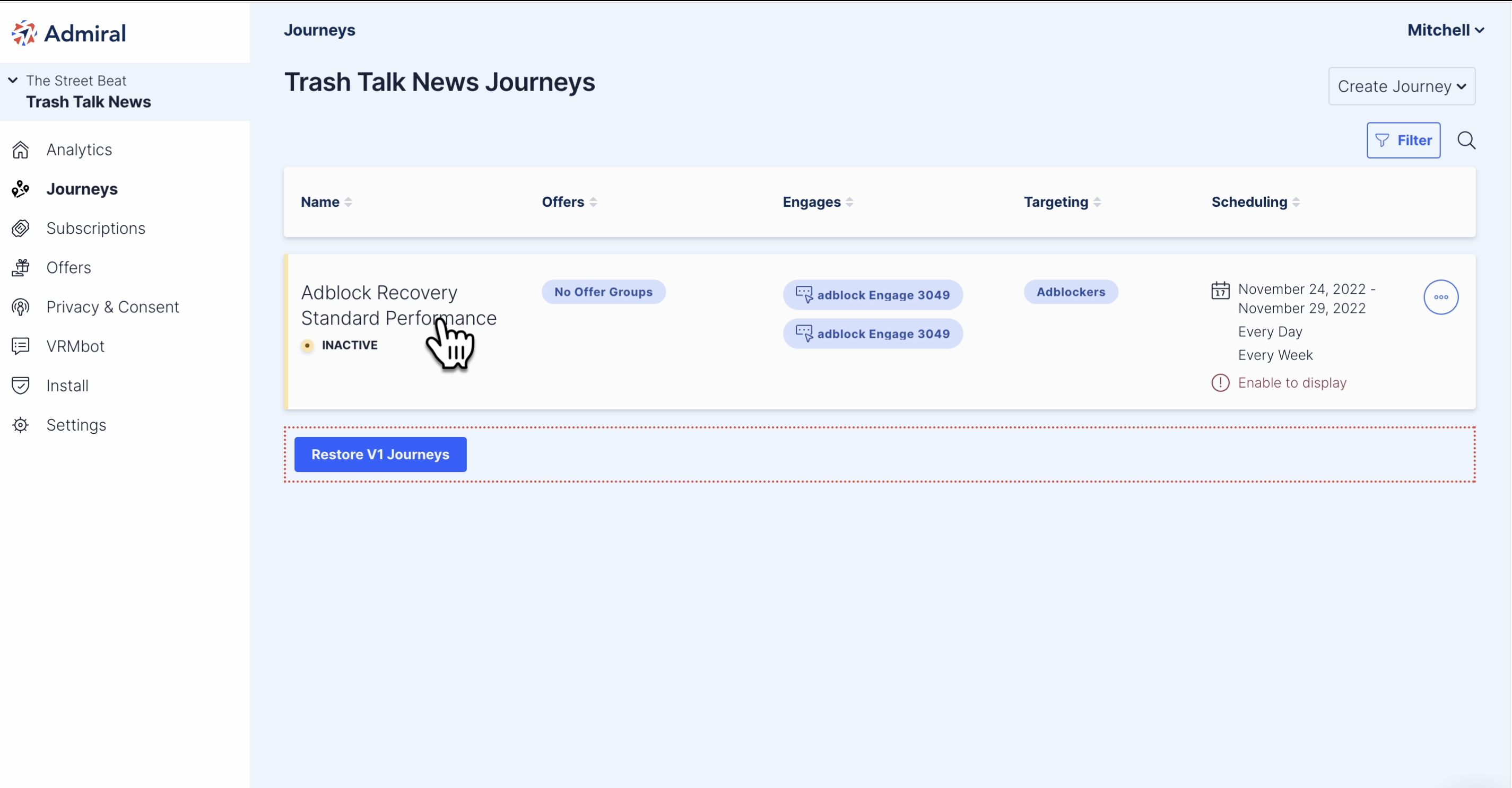Click the calendar icon by November dates
The width and height of the screenshot is (1512, 788).
click(x=1220, y=290)
